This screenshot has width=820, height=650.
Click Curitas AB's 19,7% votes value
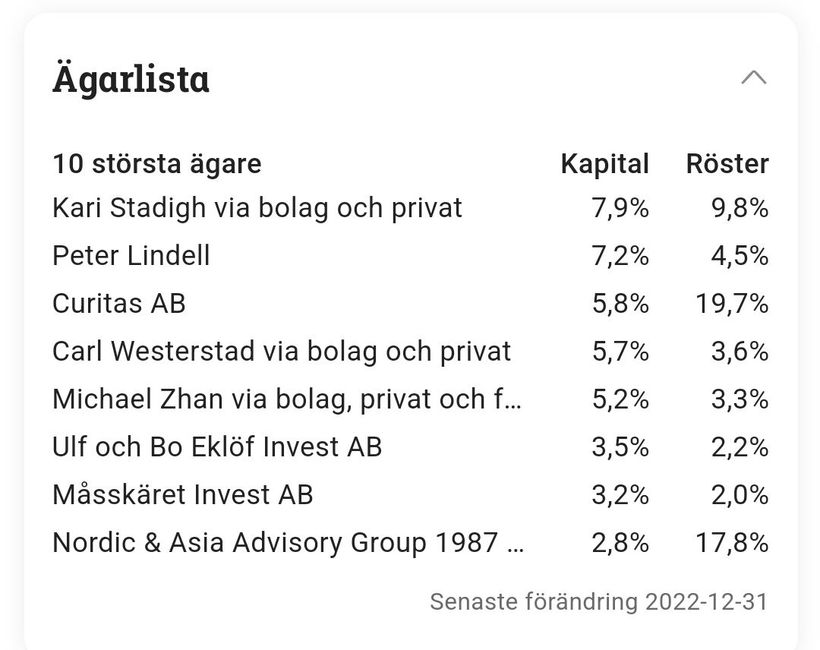click(732, 303)
